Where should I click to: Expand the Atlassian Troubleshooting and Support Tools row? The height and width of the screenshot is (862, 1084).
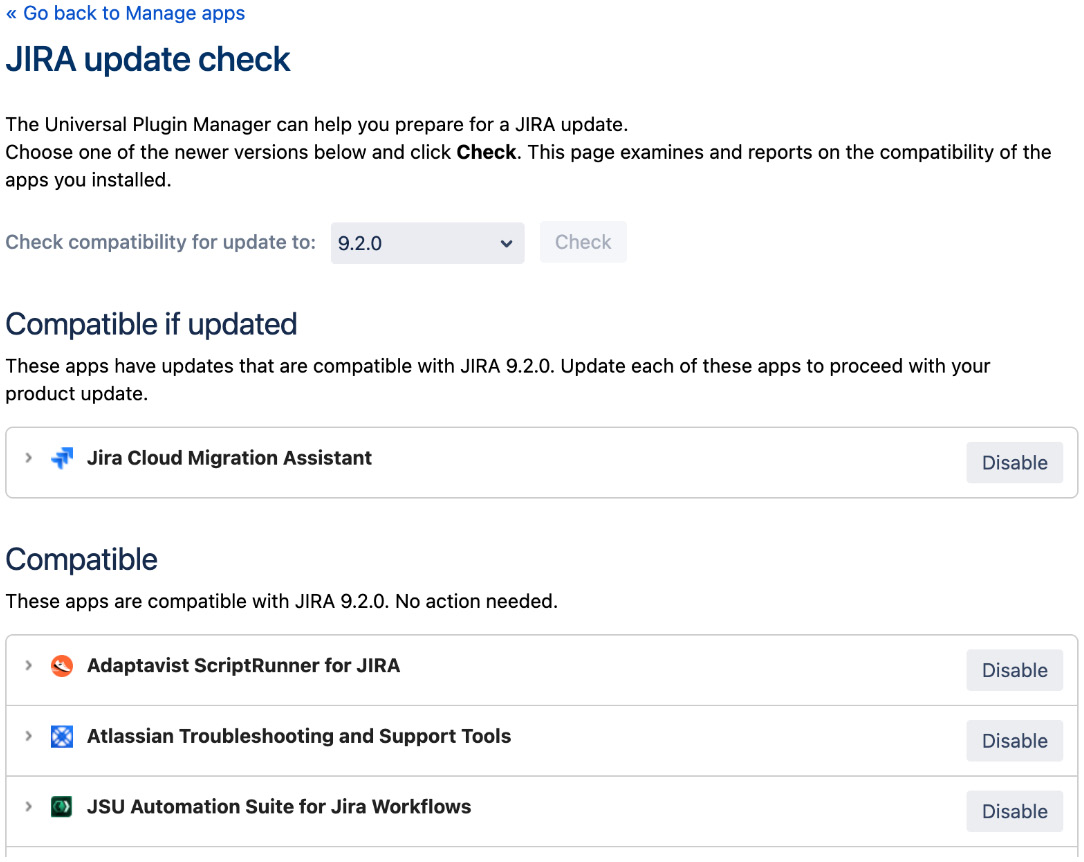(x=28, y=736)
